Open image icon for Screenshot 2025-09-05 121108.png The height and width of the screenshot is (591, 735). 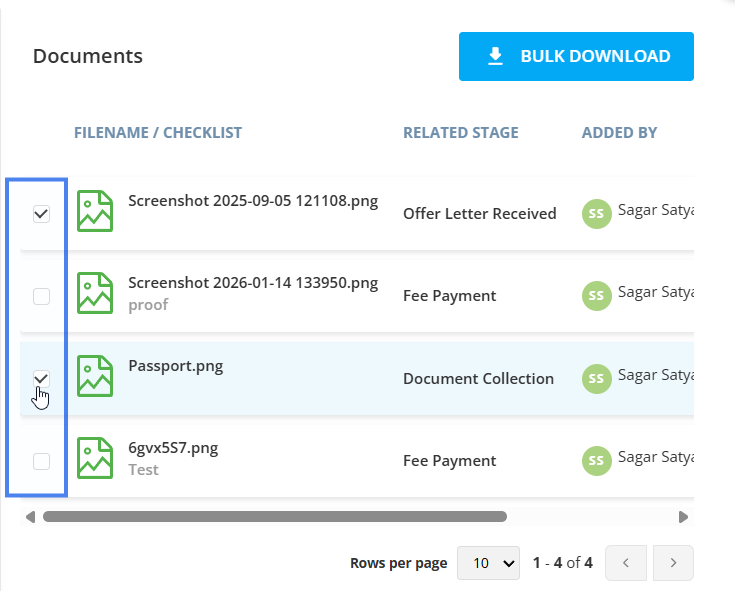point(95,211)
